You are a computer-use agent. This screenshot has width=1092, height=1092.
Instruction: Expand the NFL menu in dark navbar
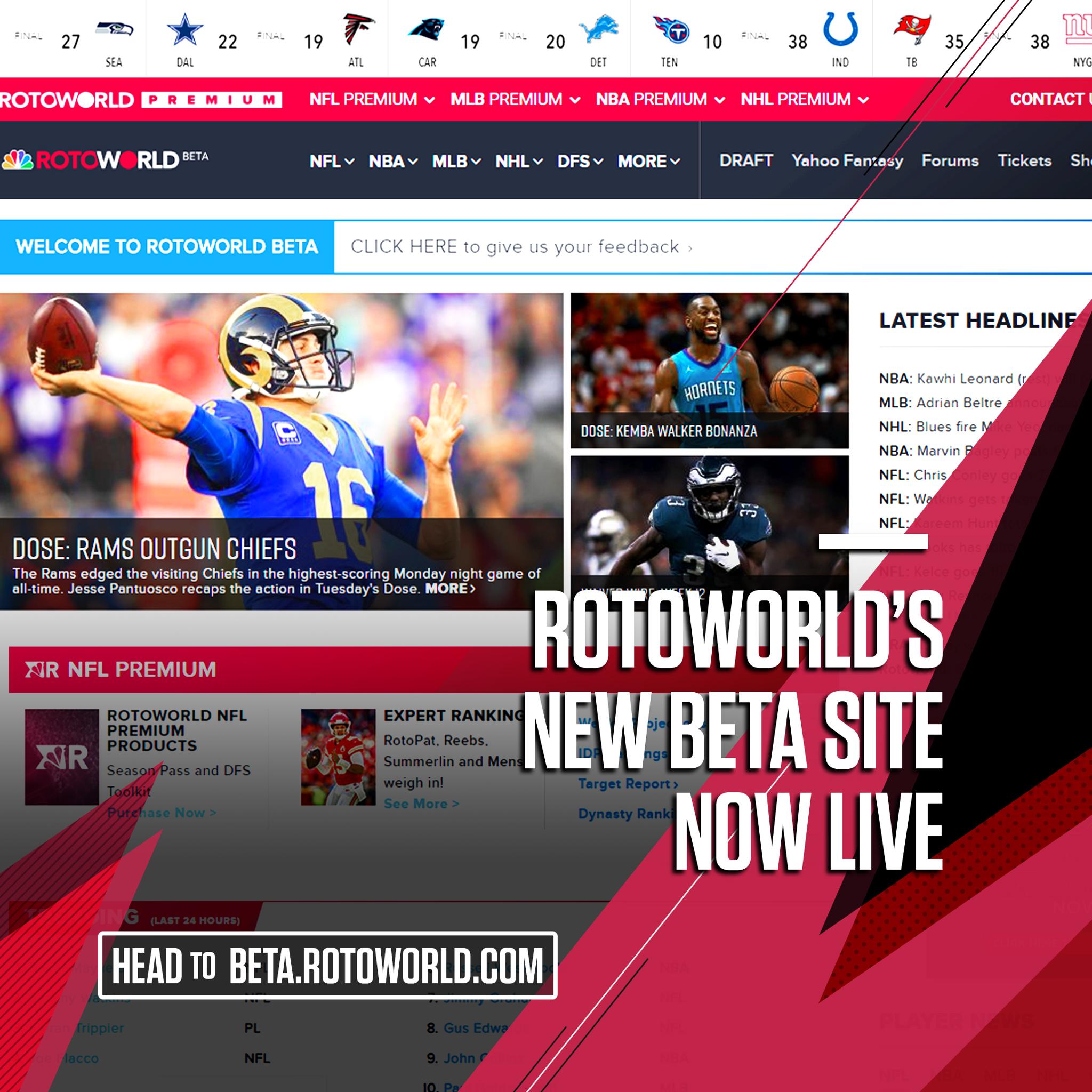click(332, 162)
